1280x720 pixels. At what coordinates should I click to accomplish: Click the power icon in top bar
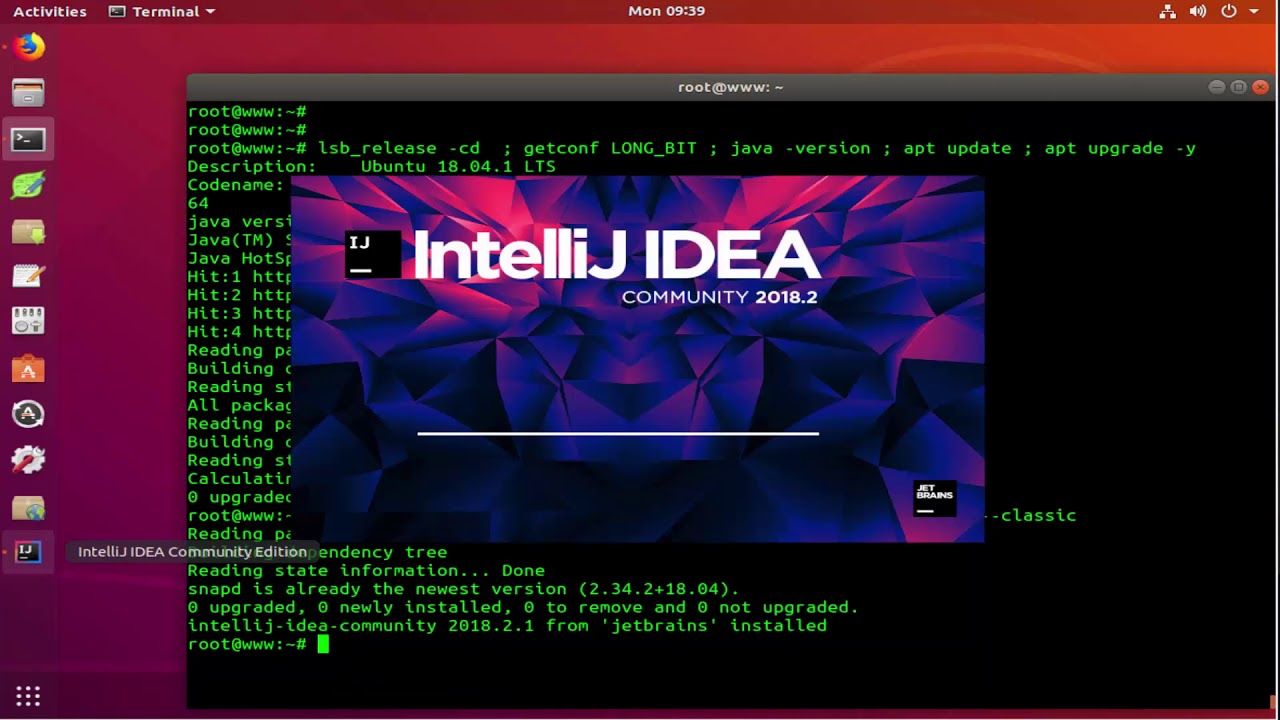[x=1229, y=11]
